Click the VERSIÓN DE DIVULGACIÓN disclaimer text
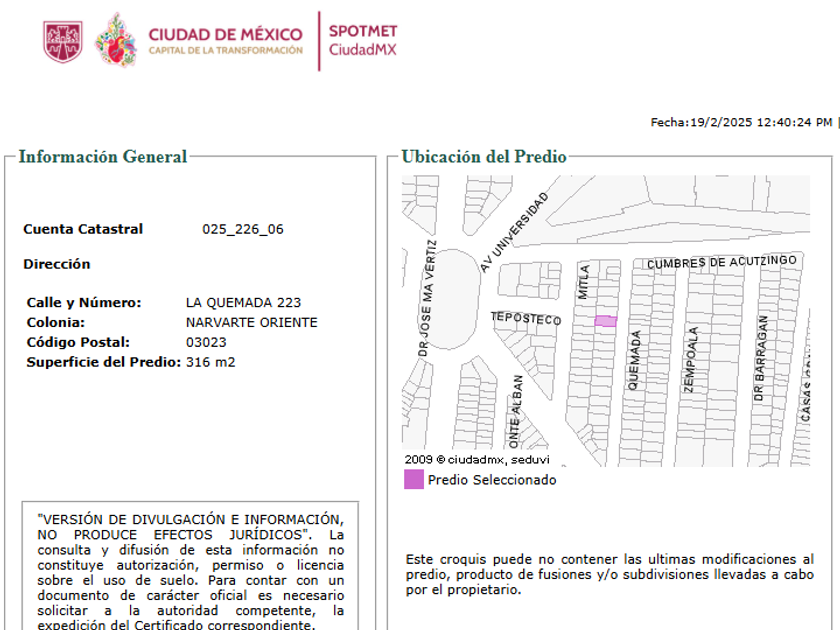The height and width of the screenshot is (630, 840). click(x=190, y=572)
